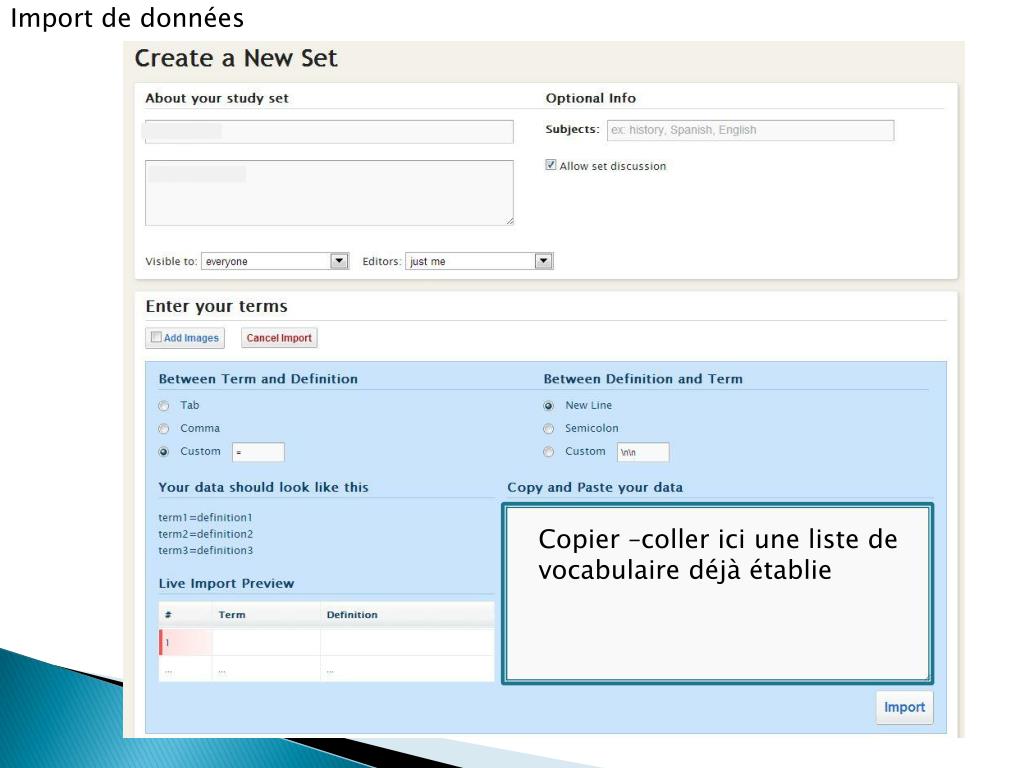Click the term3=definition3 example text
This screenshot has width=1024, height=768.
click(205, 550)
